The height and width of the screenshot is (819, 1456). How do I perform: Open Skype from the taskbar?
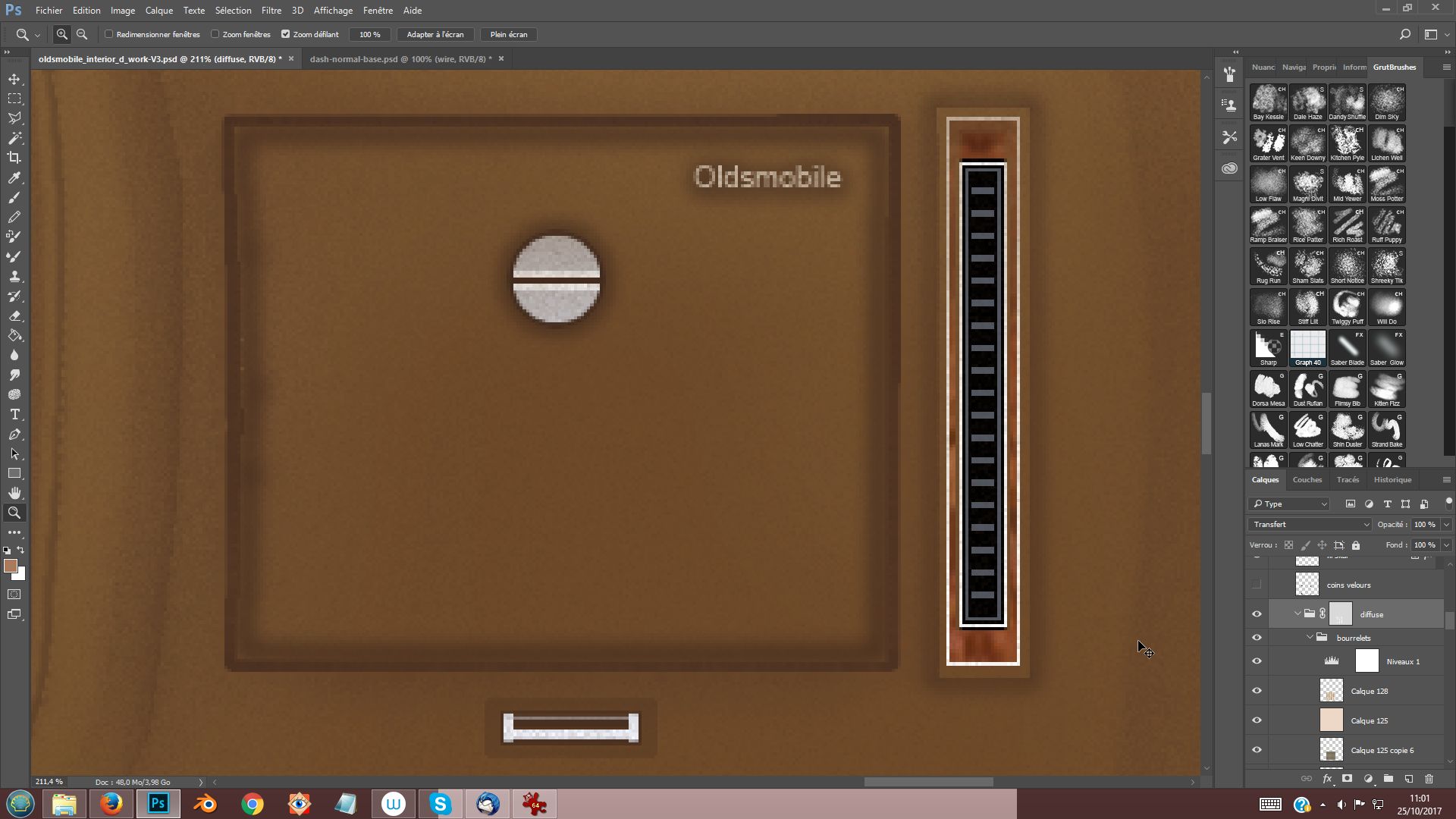[441, 804]
